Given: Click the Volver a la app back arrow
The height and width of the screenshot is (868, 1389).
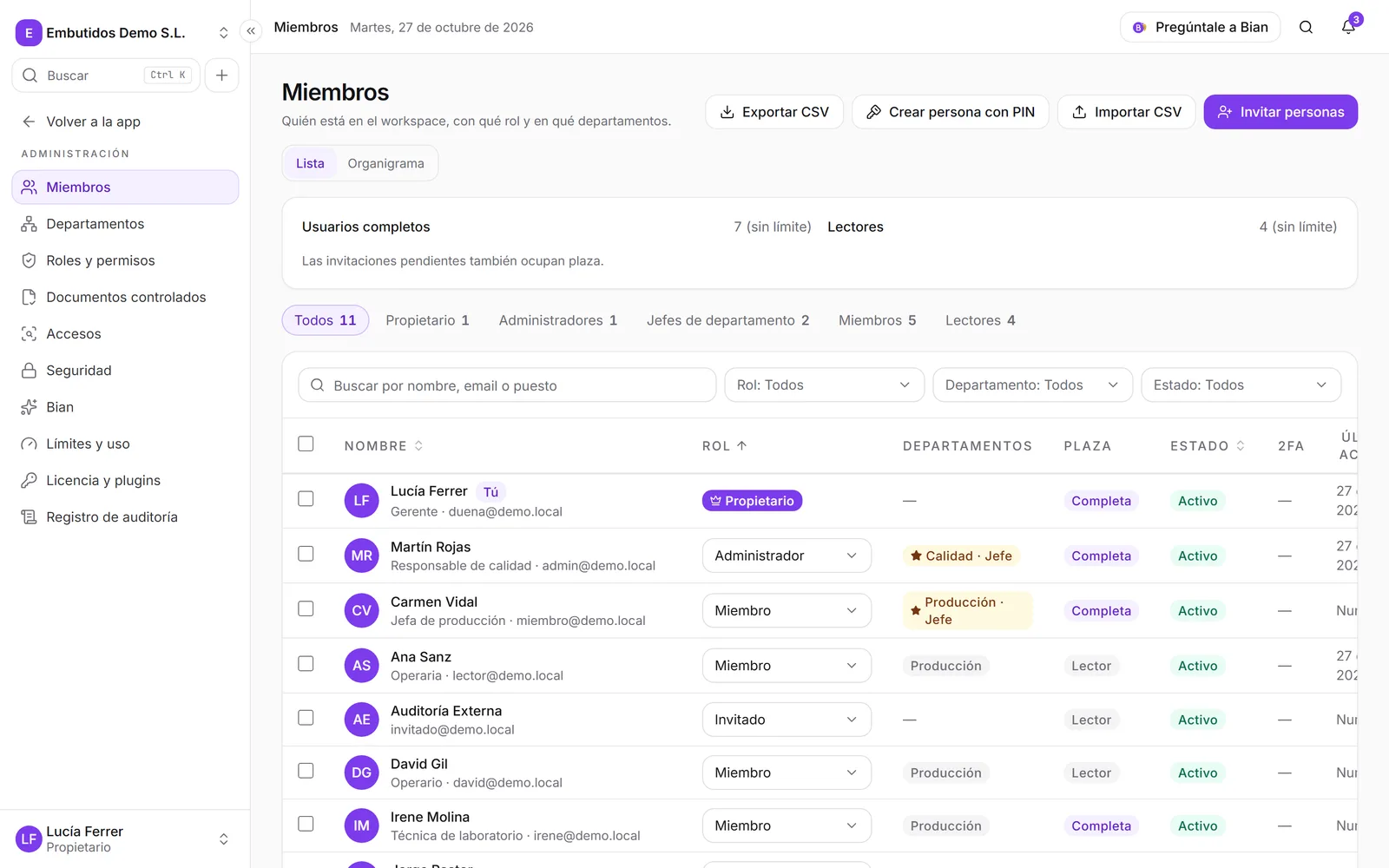Looking at the screenshot, I should pos(29,122).
